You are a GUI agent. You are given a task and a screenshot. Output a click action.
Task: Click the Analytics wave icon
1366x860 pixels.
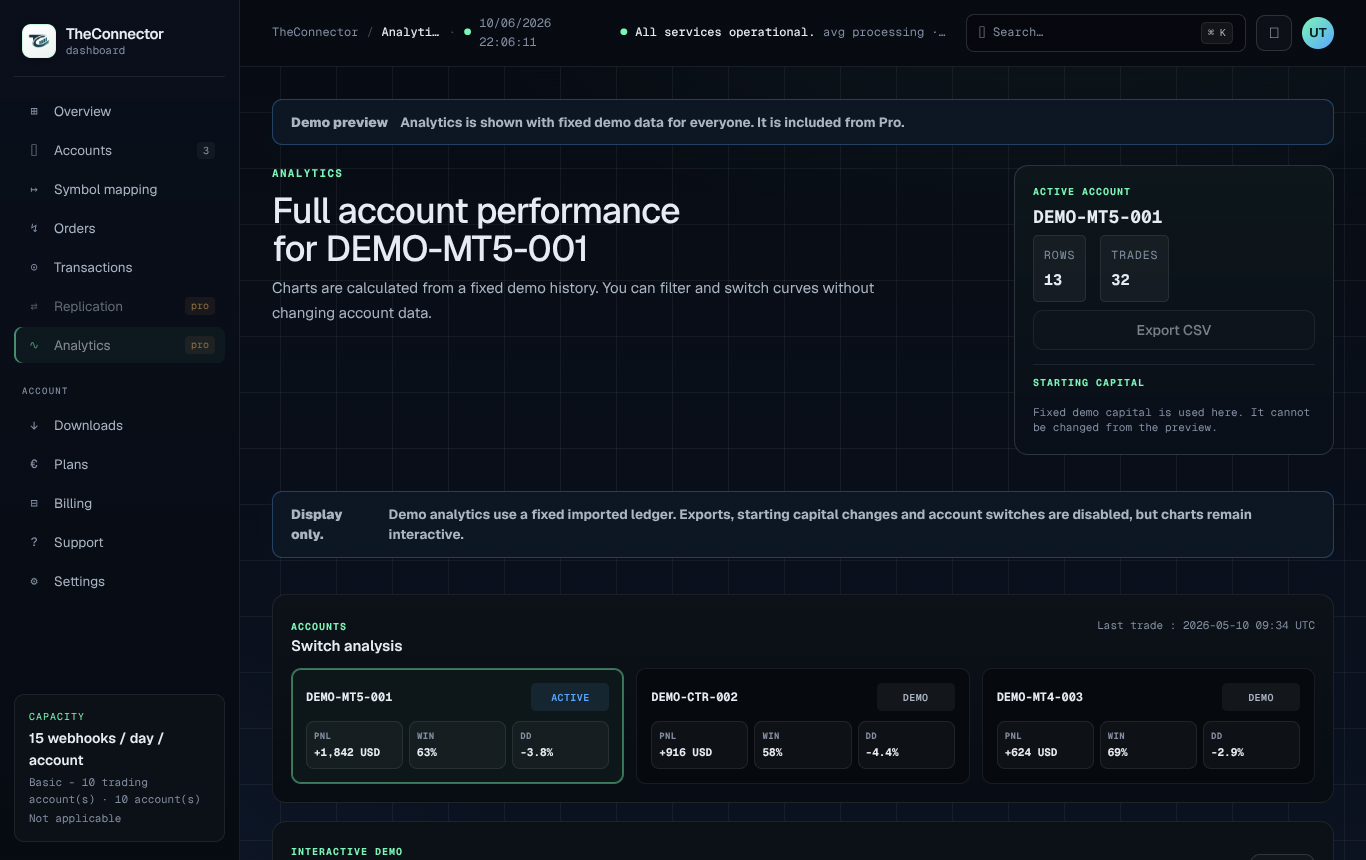(x=34, y=345)
